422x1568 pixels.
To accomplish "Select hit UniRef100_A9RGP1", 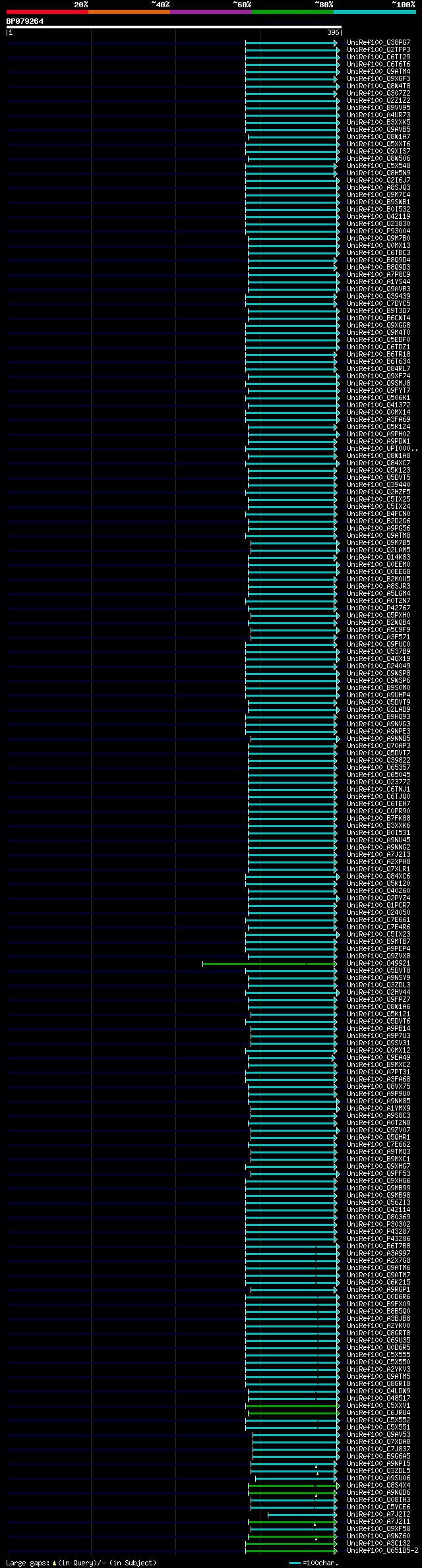I will coord(378,1290).
